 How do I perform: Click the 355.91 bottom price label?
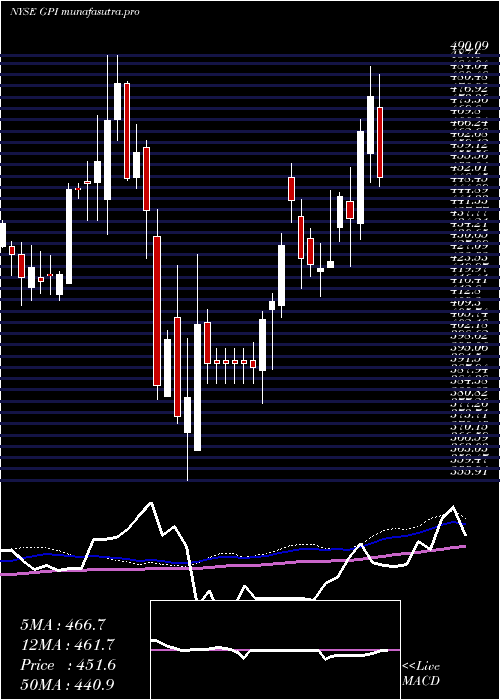(467, 470)
